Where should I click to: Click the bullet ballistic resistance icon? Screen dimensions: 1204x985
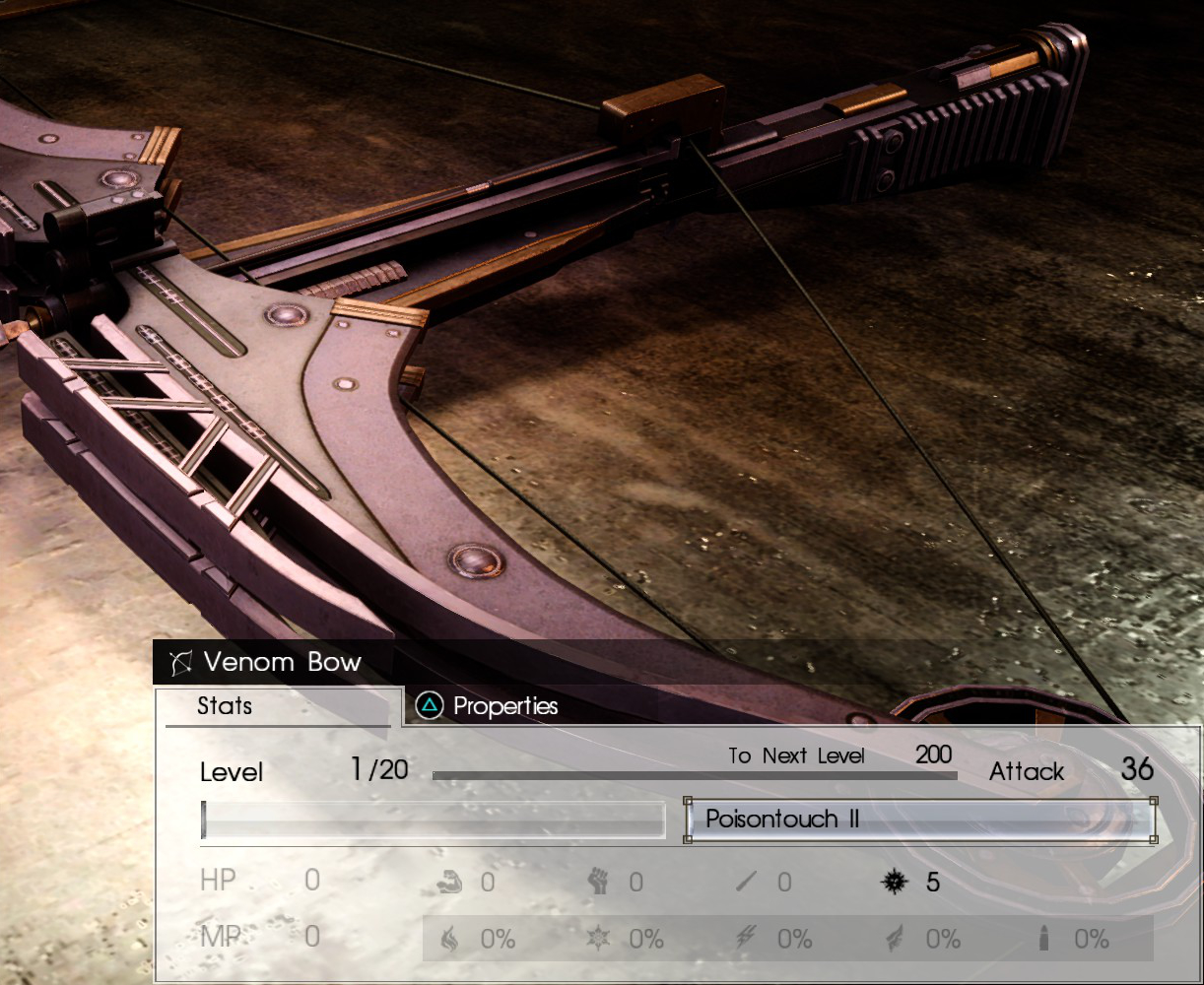tap(1044, 939)
